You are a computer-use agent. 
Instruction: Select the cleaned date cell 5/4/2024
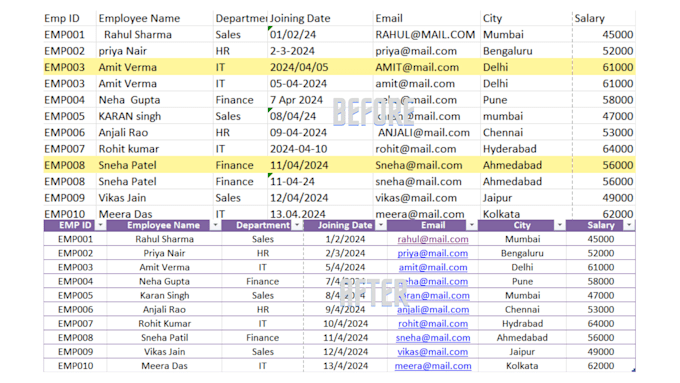coord(345,267)
